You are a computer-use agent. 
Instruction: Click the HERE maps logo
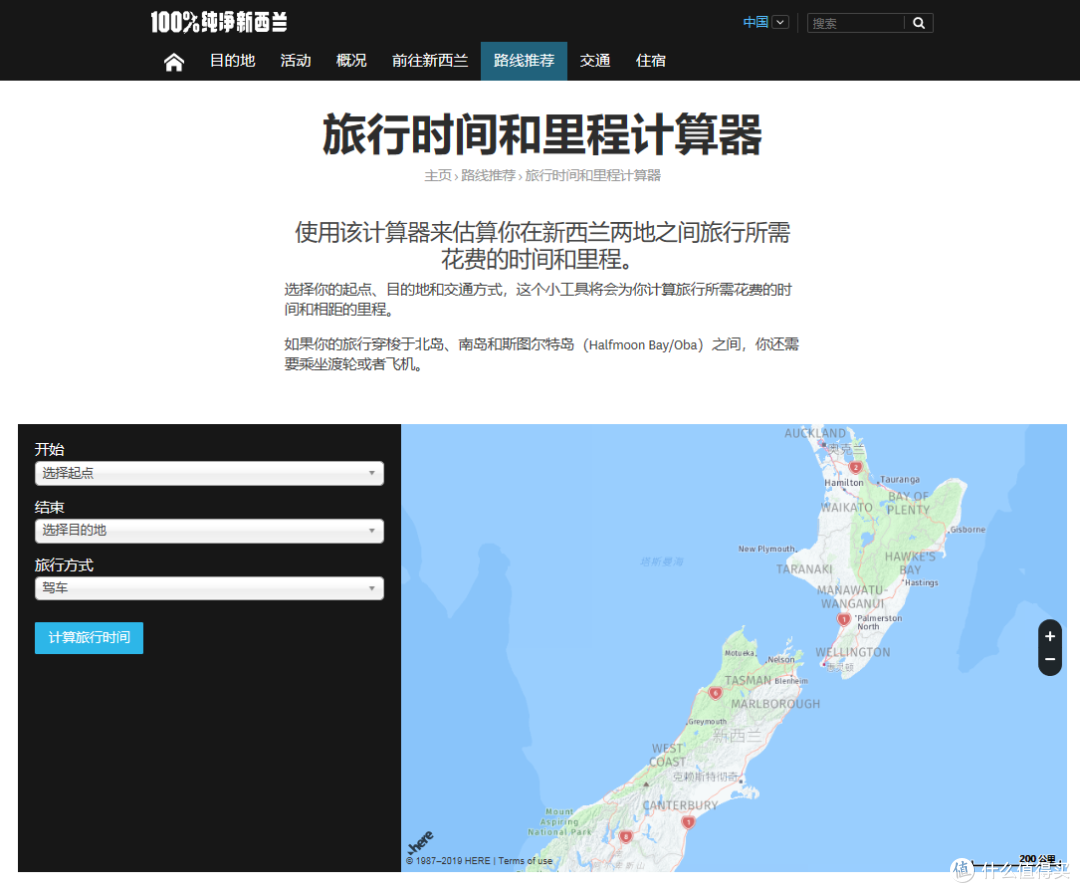[420, 841]
